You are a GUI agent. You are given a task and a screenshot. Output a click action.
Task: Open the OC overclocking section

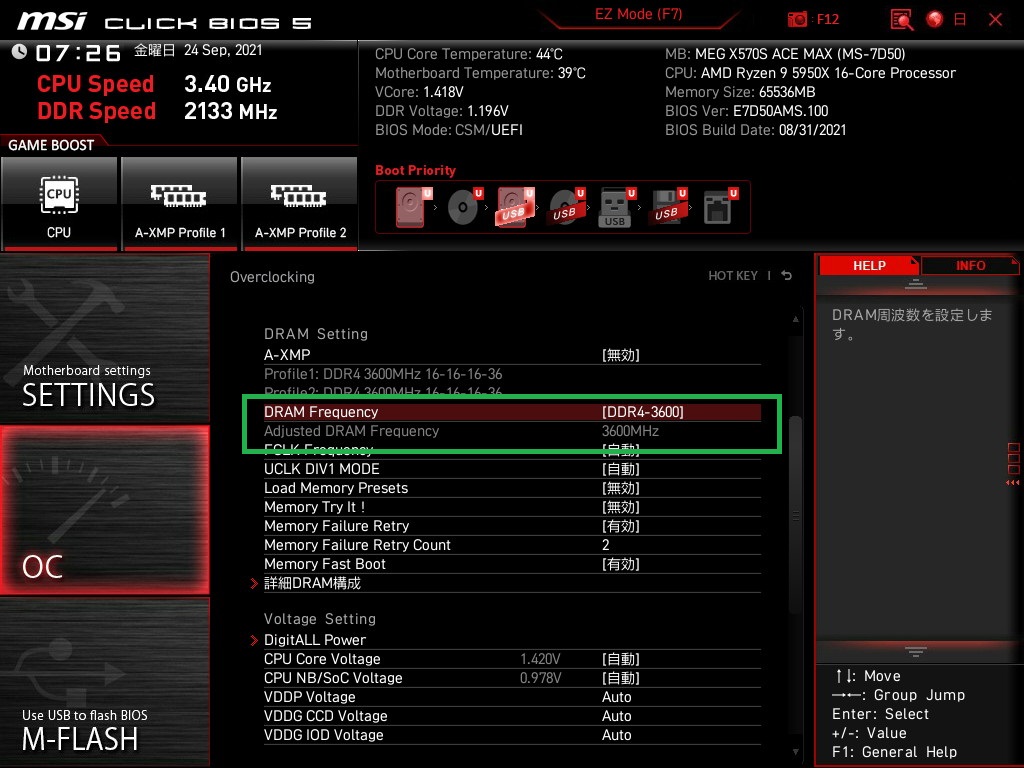point(105,510)
